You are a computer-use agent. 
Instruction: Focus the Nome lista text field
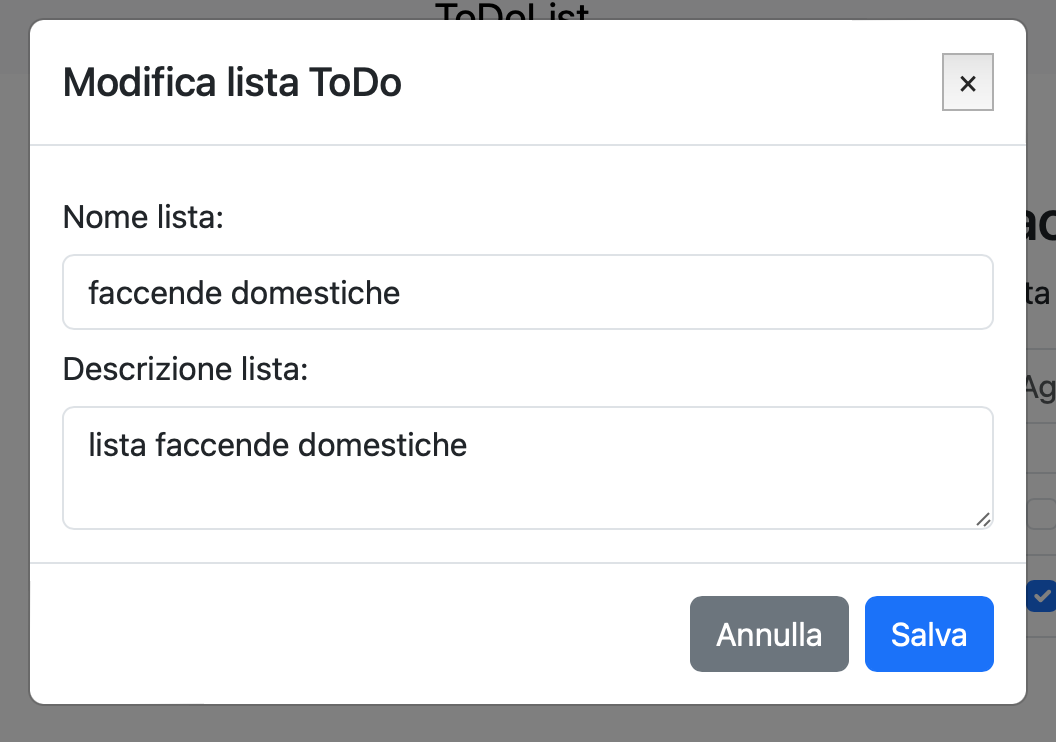[x=528, y=292]
